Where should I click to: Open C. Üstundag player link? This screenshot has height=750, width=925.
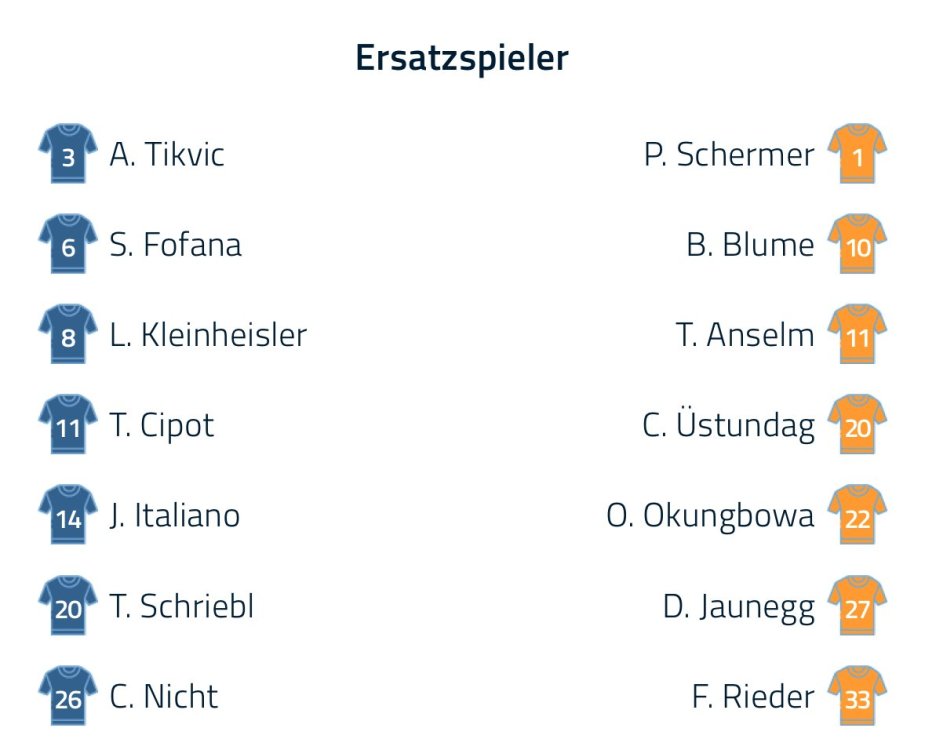728,426
